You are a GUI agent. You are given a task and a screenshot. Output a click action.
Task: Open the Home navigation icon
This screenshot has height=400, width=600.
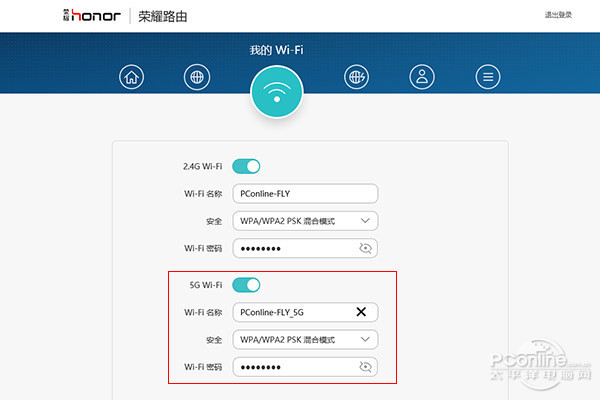pyautogui.click(x=131, y=77)
